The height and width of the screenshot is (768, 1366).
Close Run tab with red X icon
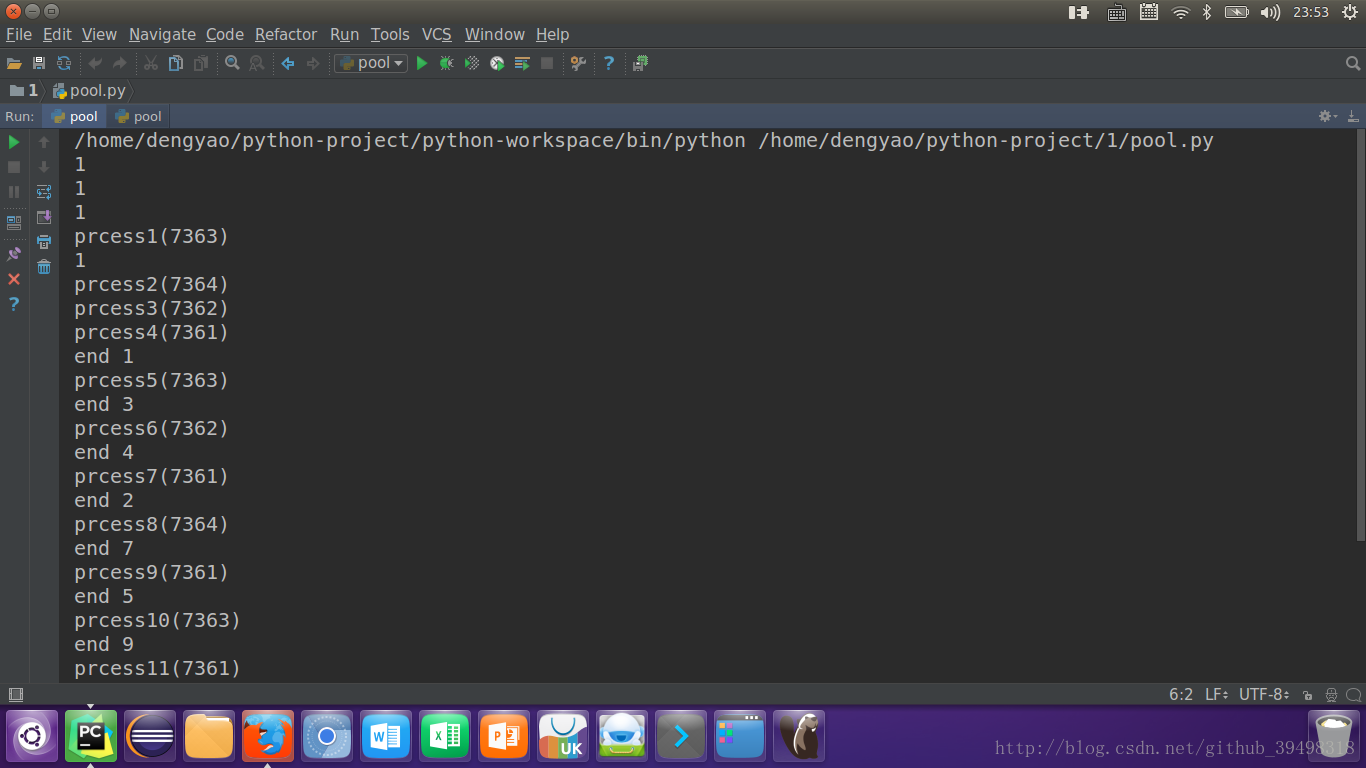[x=14, y=279]
